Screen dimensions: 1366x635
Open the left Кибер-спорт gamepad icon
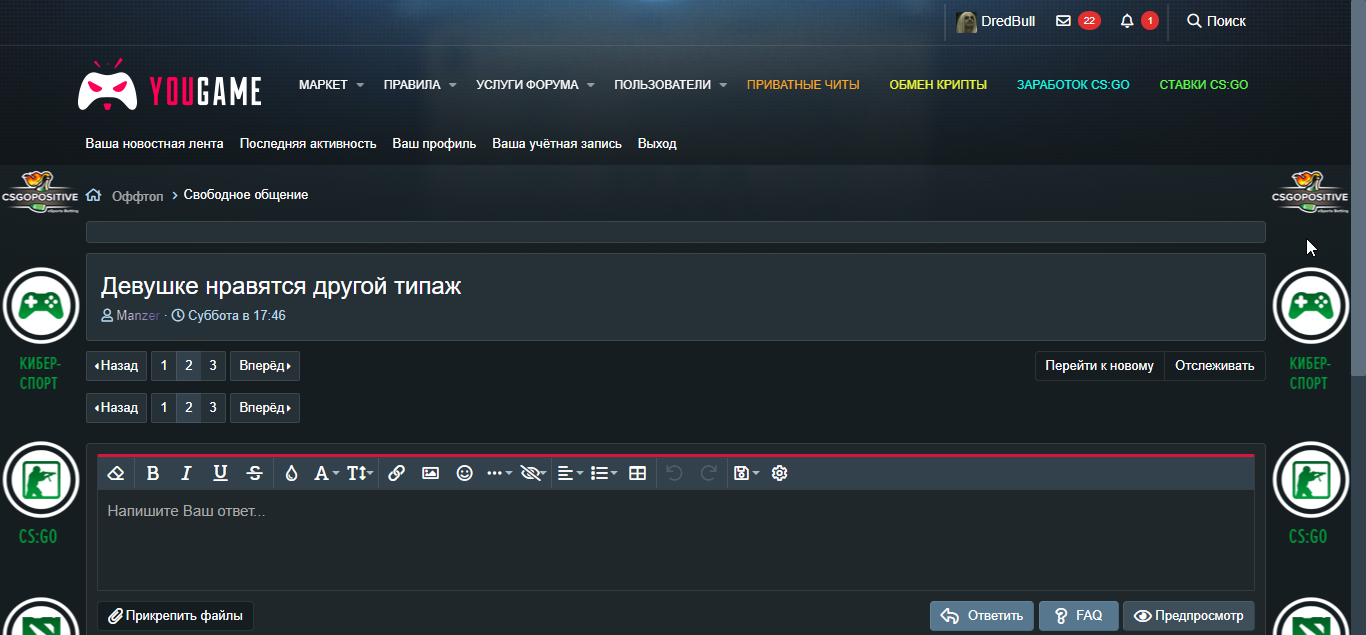(x=40, y=305)
